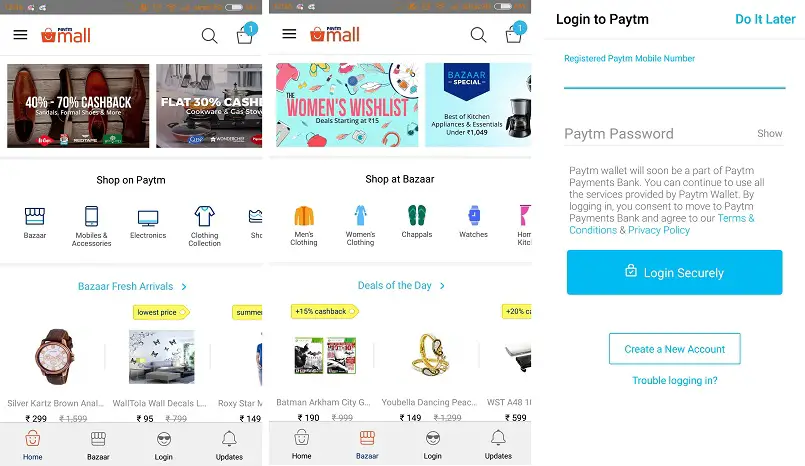Go to Login tab in left bottom bar
Screen dimensions: 805x466
coord(164,445)
